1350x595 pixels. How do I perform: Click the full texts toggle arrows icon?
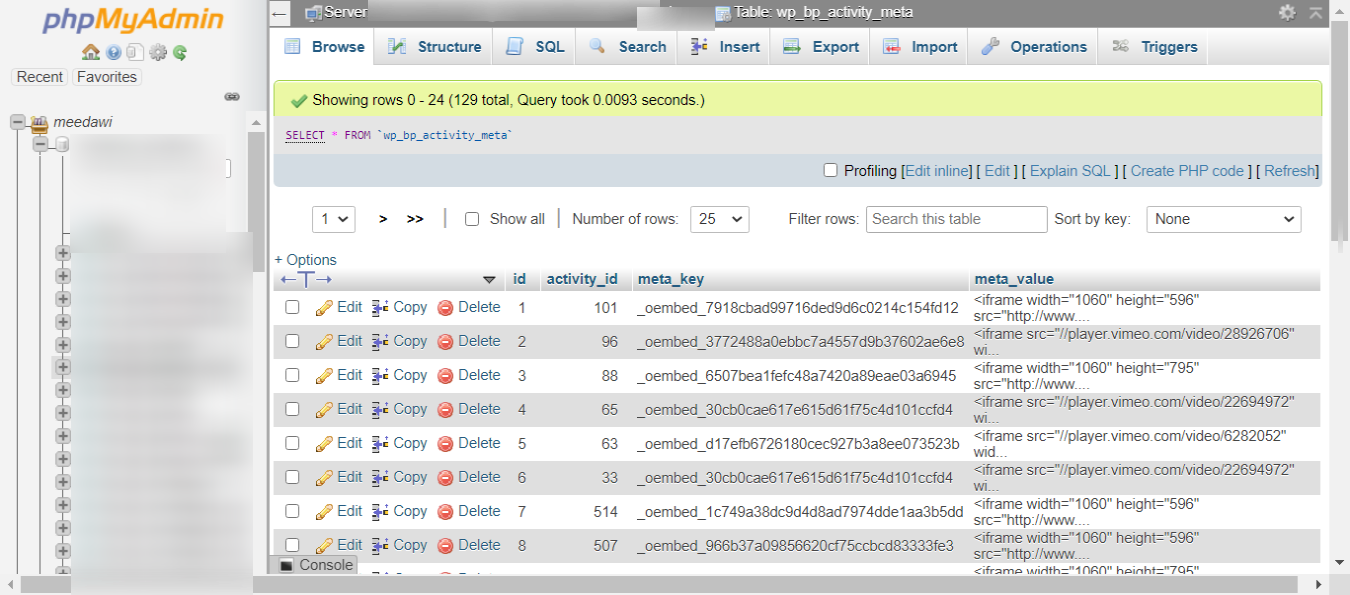point(306,280)
